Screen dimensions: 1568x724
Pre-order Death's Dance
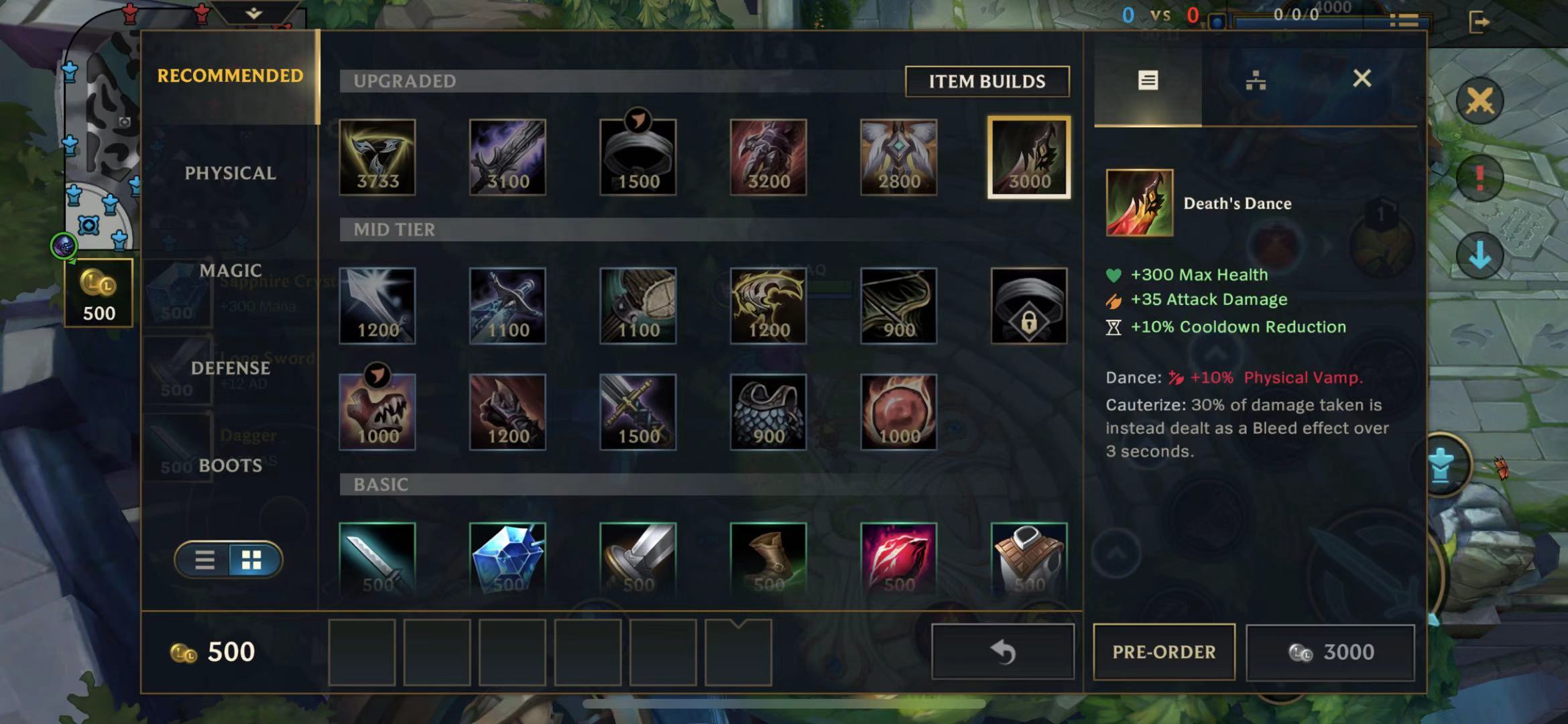(1164, 652)
